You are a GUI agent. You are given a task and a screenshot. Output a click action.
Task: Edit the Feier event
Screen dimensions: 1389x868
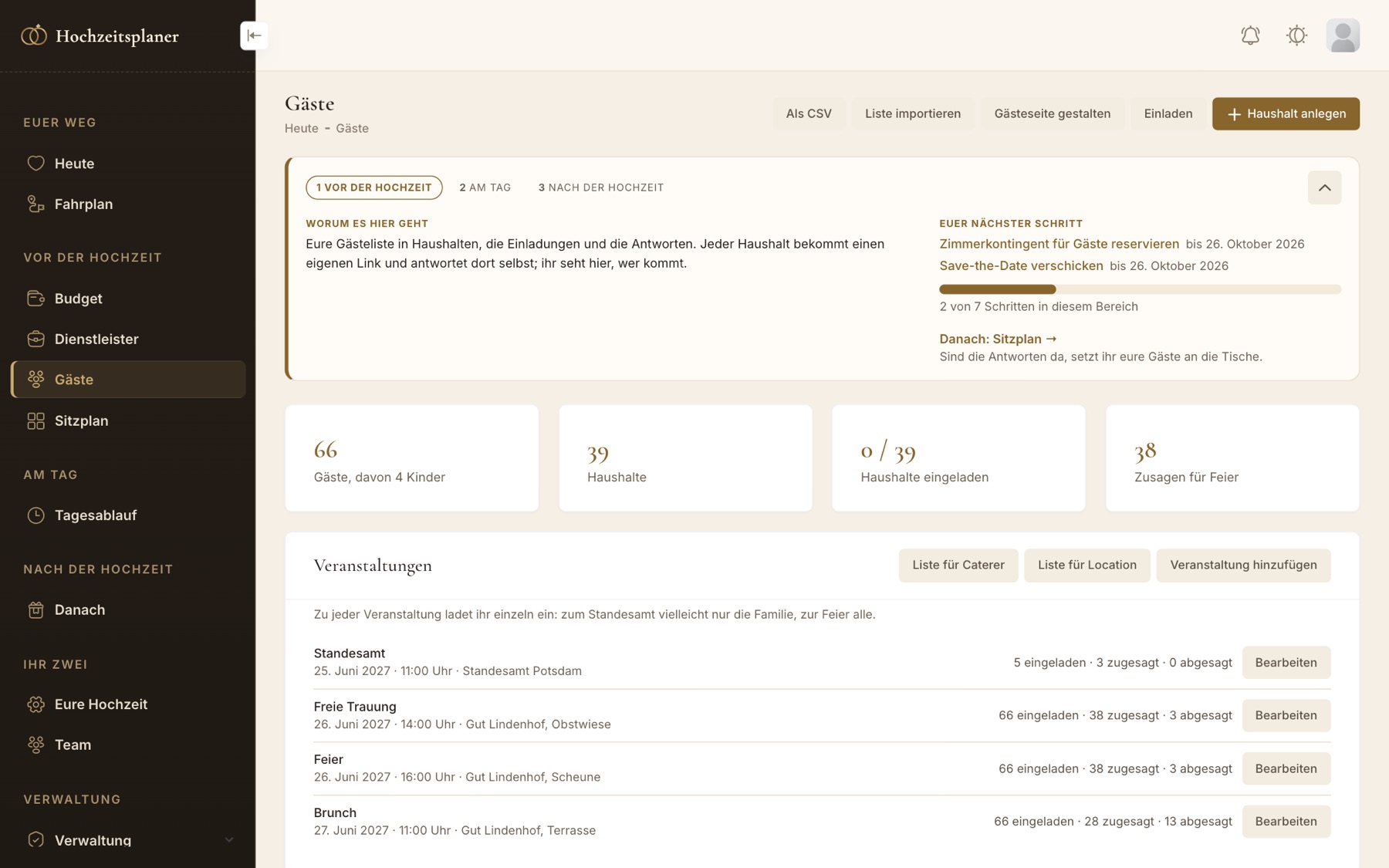[x=1286, y=768]
